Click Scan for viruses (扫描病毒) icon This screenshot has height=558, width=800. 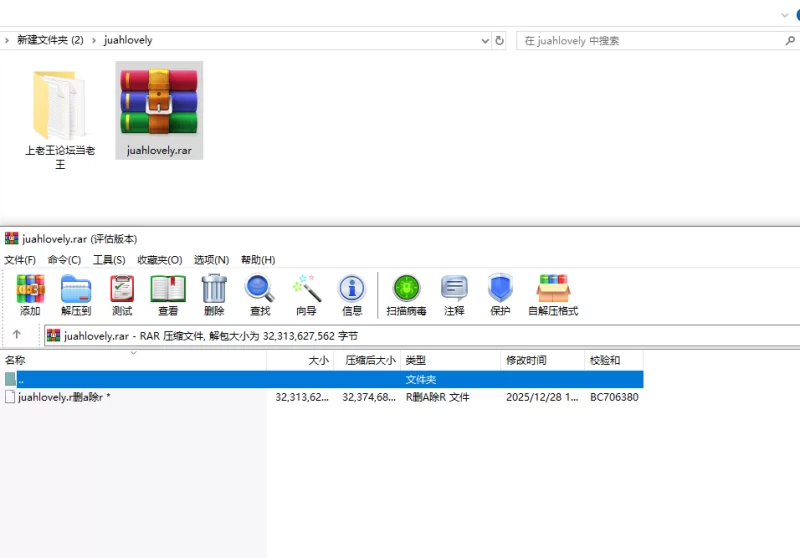(x=406, y=295)
